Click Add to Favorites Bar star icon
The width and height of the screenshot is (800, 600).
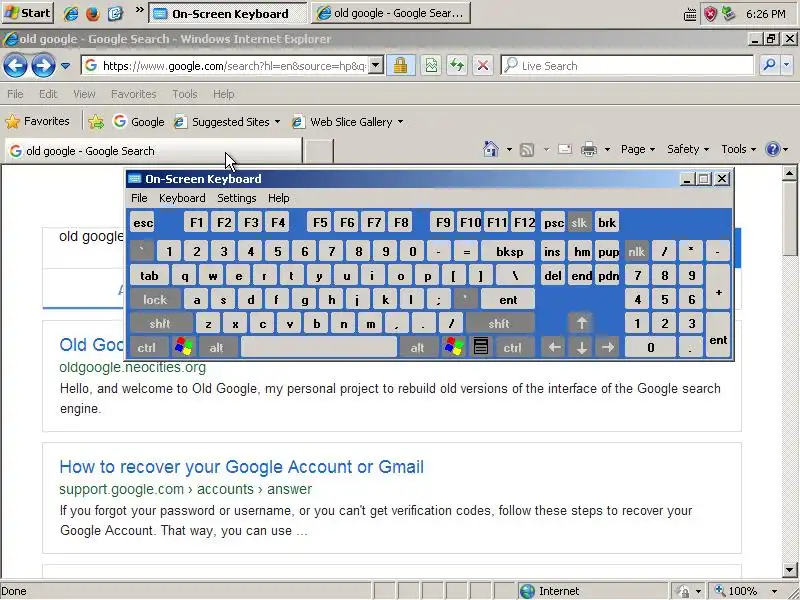tap(95, 121)
